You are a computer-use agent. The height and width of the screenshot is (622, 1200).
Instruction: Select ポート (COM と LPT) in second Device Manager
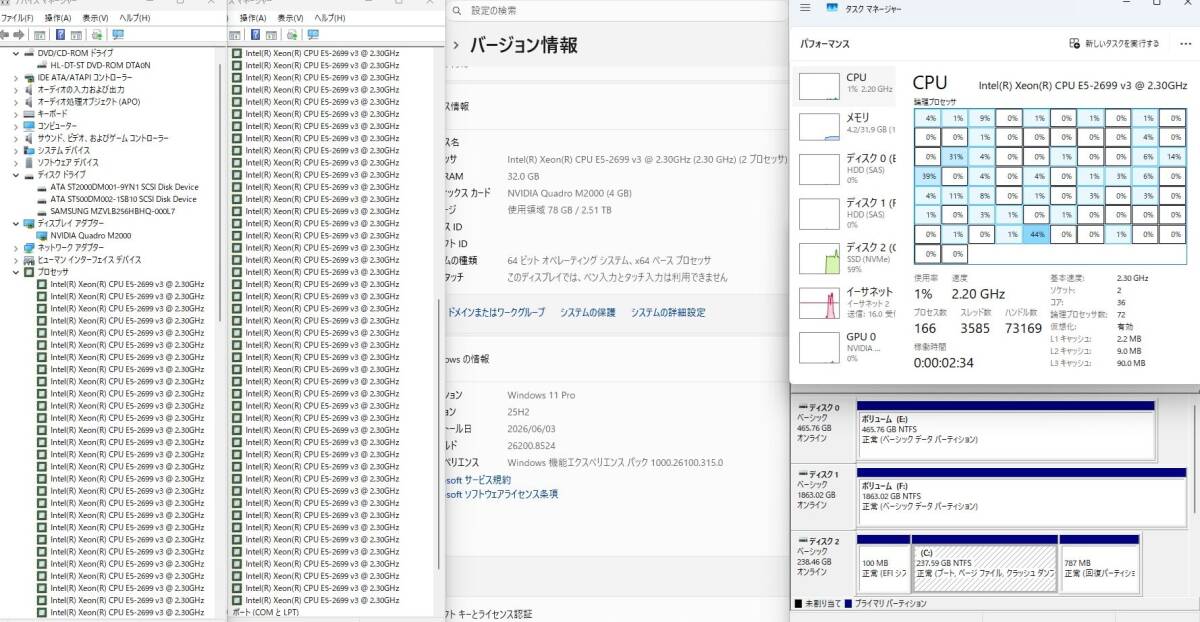click(265, 612)
